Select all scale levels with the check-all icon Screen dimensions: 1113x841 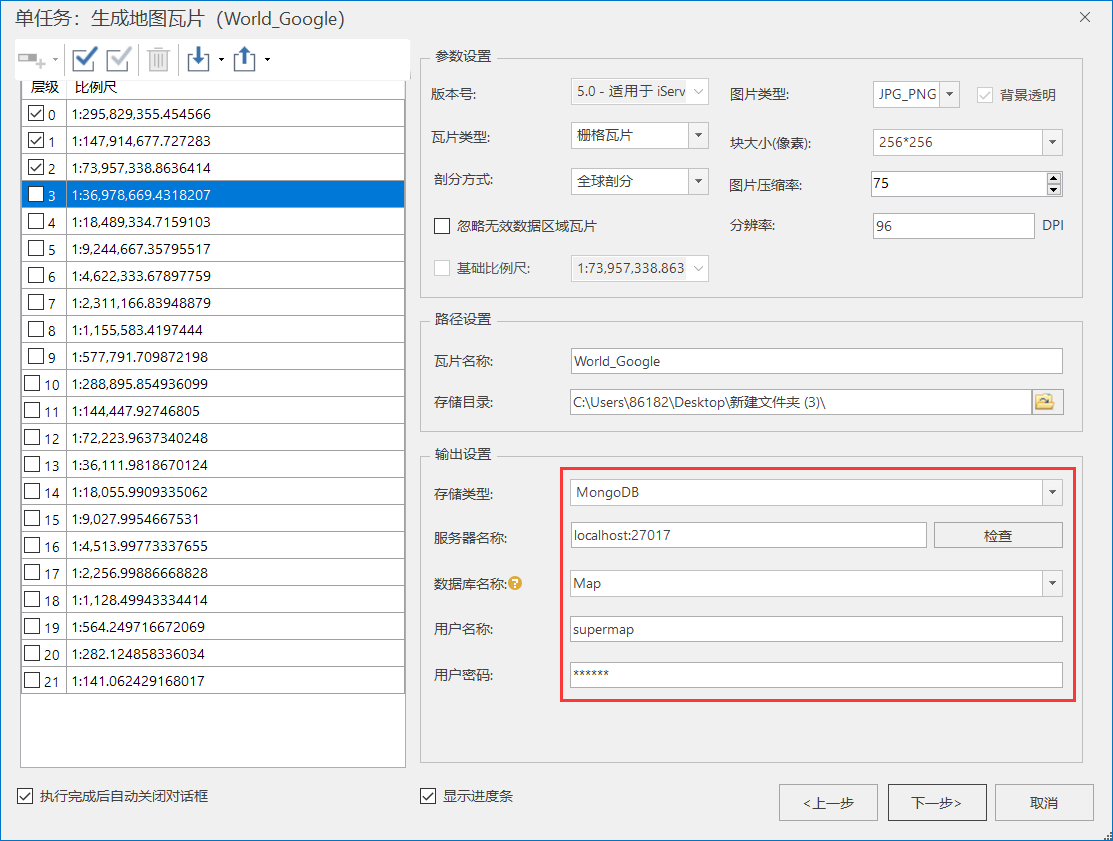(x=84, y=59)
